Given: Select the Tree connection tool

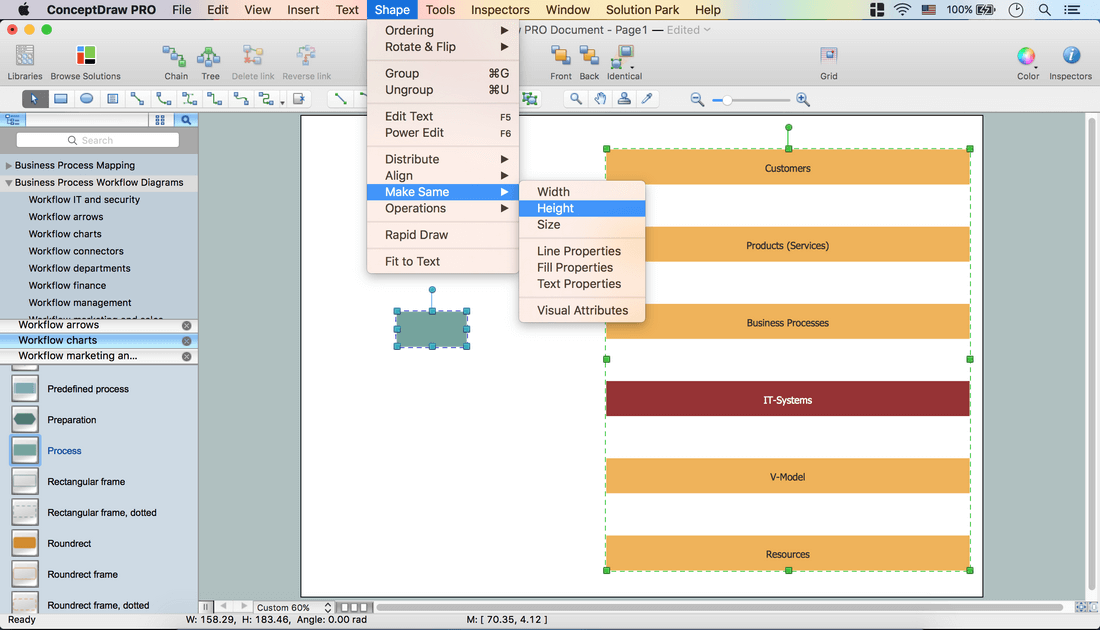Looking at the screenshot, I should (x=209, y=61).
